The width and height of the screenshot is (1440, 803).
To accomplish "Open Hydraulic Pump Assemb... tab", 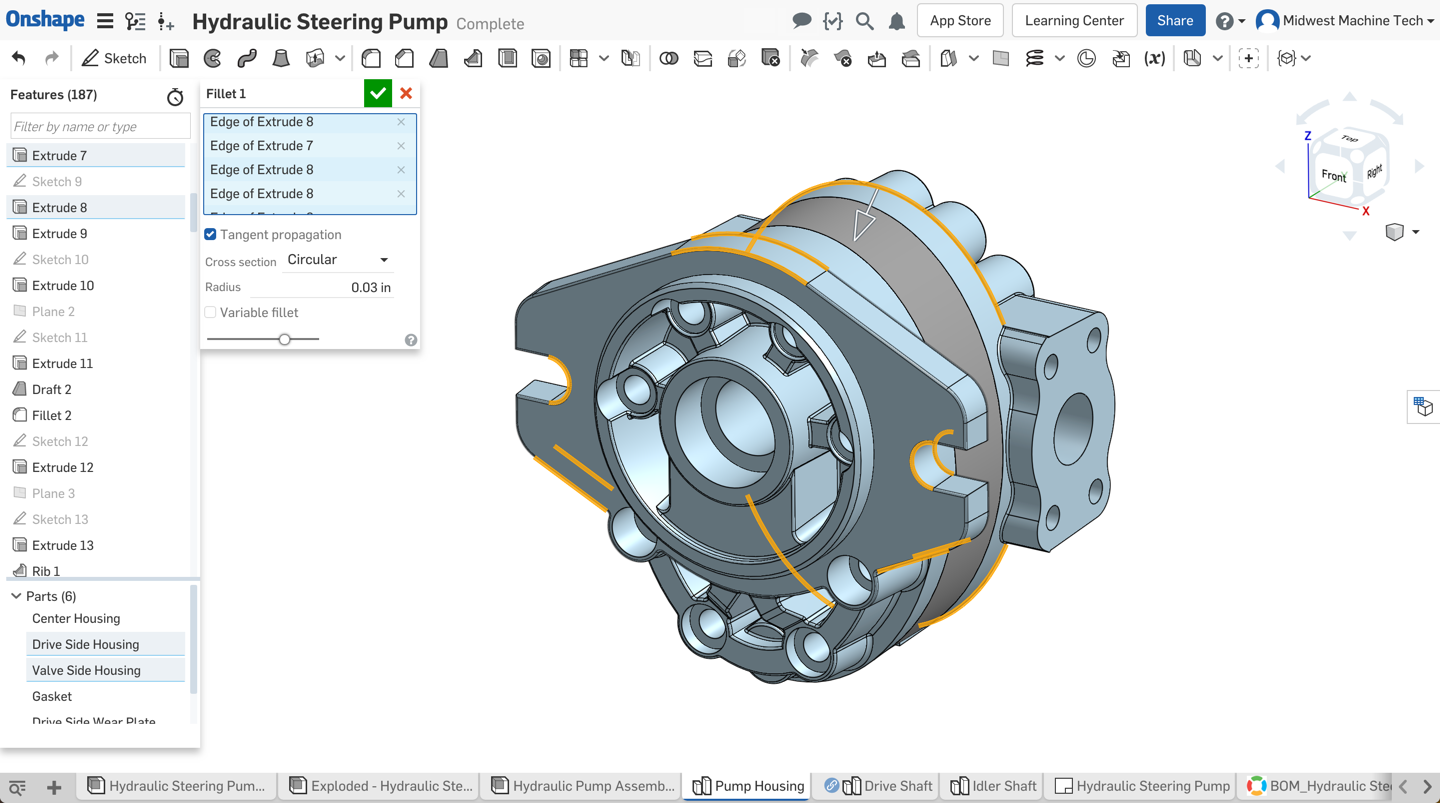I will click(x=583, y=786).
